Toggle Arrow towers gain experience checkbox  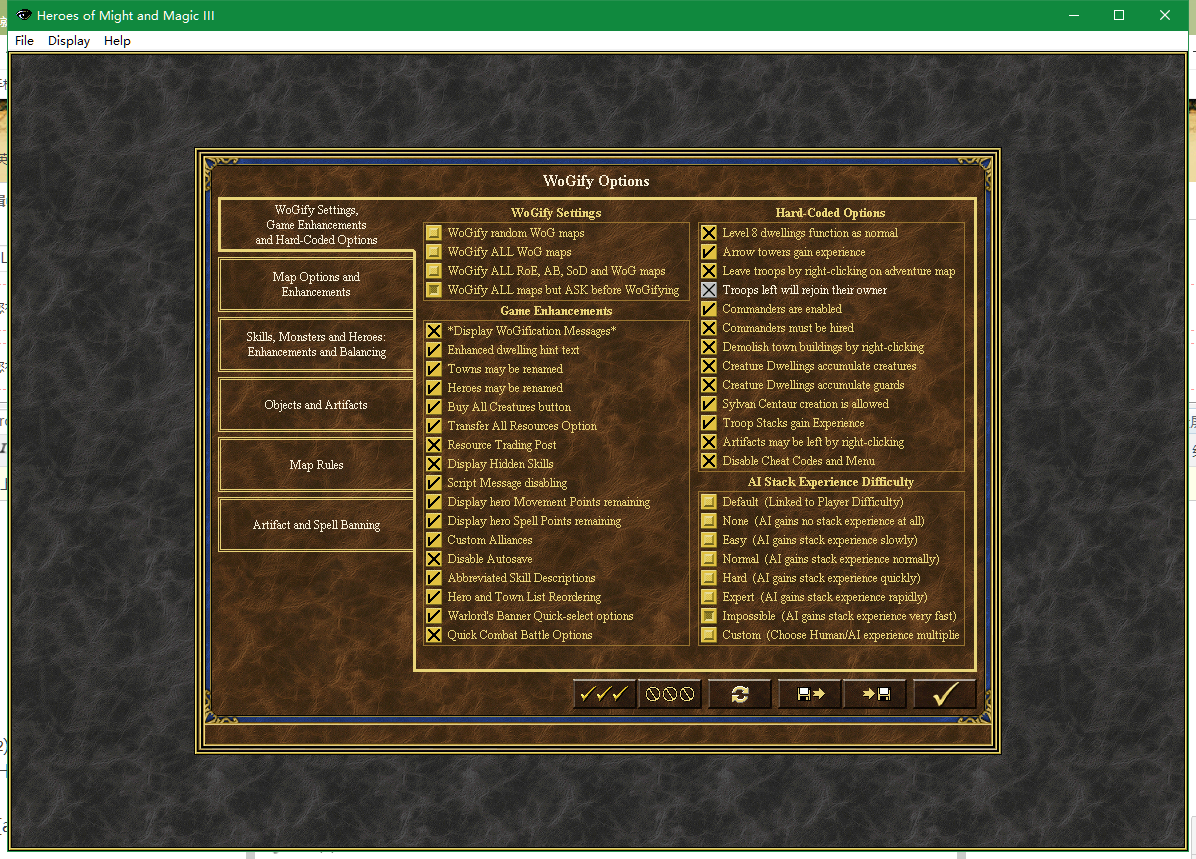[709, 252]
